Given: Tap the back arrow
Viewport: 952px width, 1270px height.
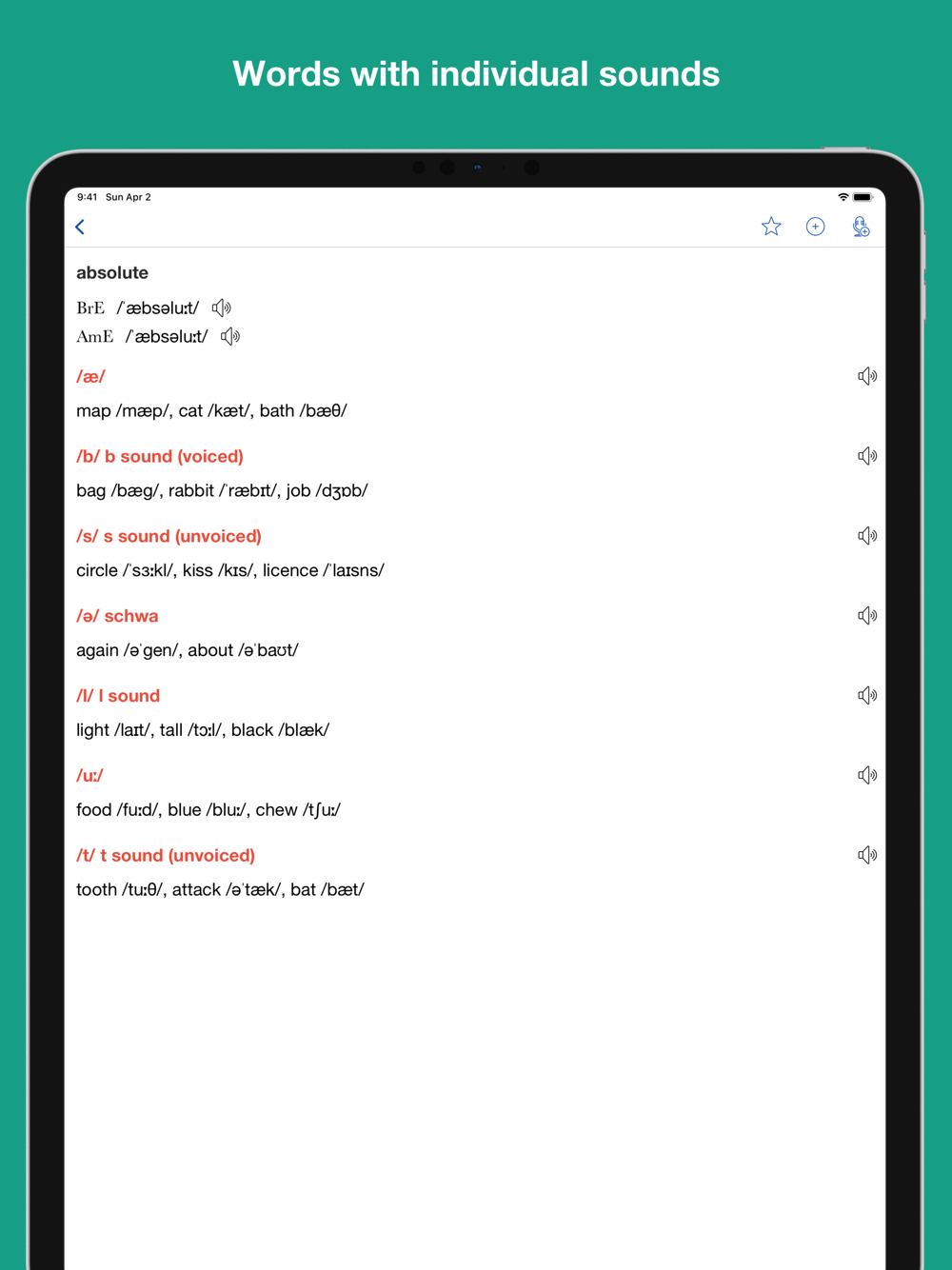Looking at the screenshot, I should (x=80, y=227).
